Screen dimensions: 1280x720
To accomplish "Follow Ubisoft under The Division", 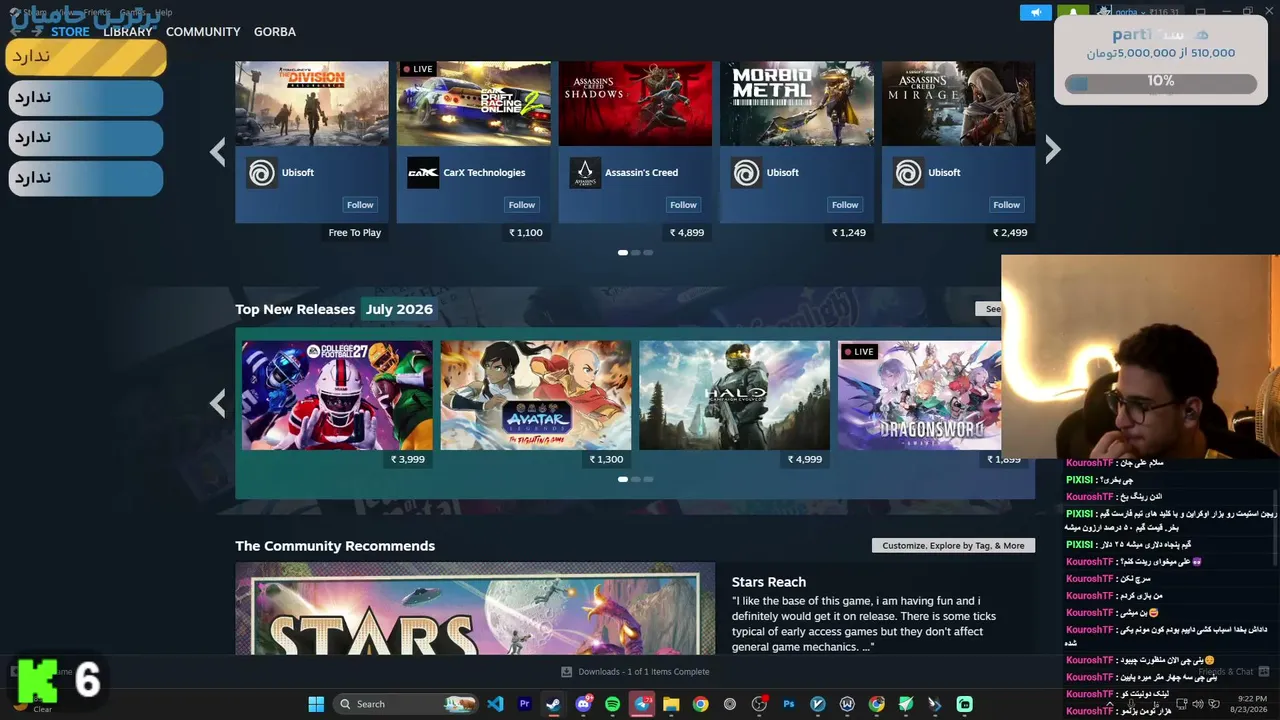I will [x=360, y=205].
